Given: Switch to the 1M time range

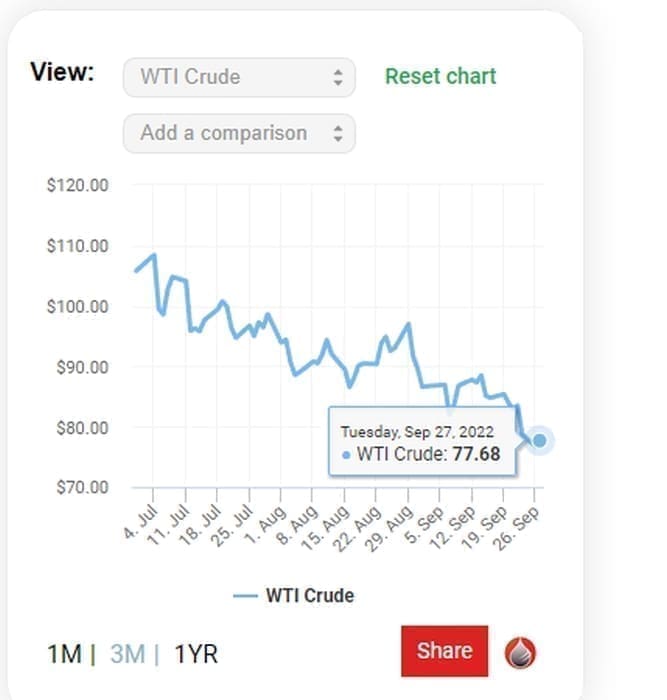Looking at the screenshot, I should (x=64, y=654).
